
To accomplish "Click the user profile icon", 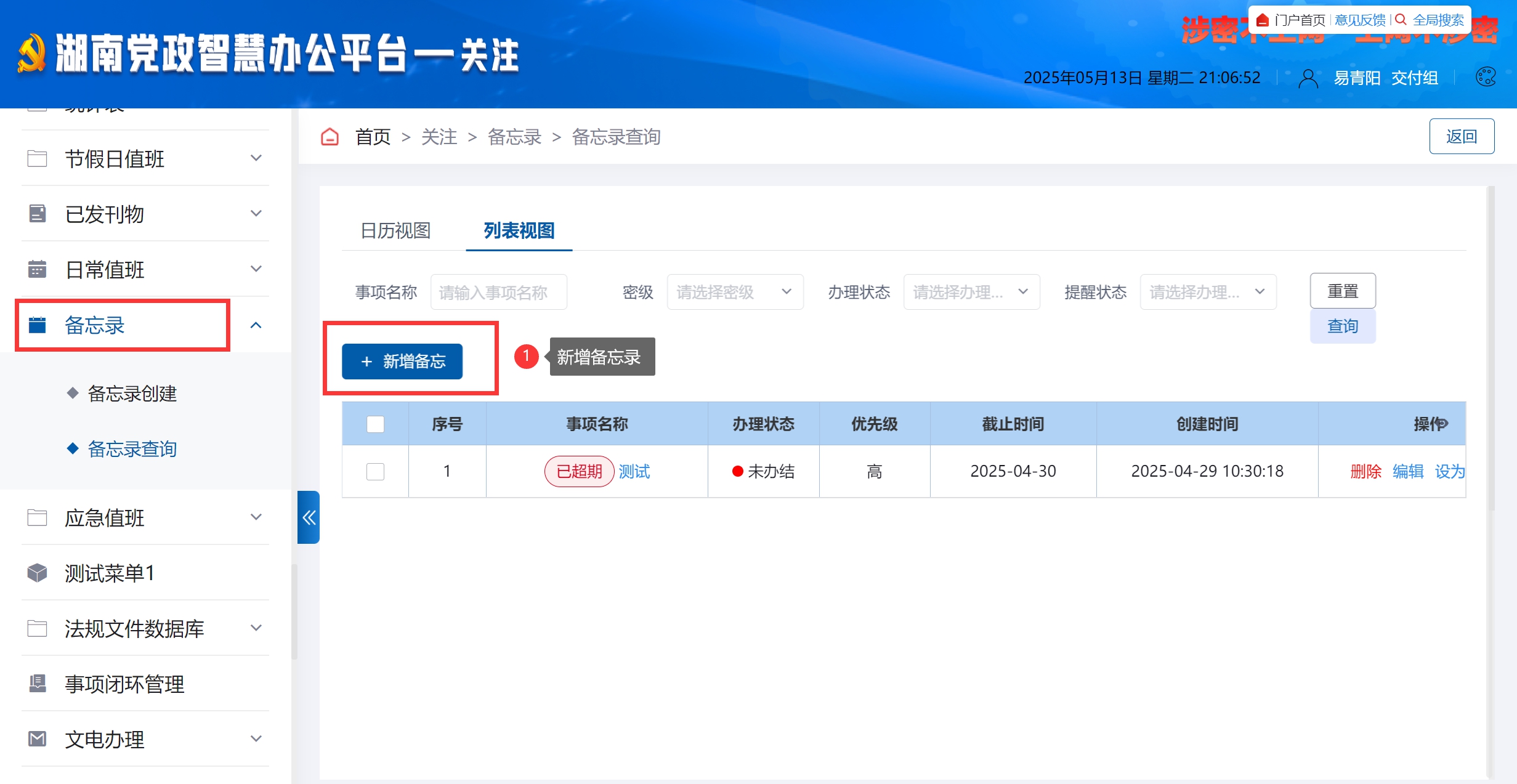I will tap(1308, 78).
